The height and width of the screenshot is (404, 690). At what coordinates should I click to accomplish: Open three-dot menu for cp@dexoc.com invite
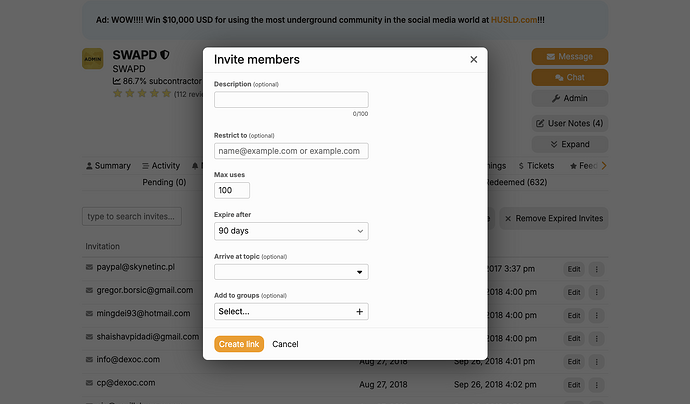pos(596,385)
